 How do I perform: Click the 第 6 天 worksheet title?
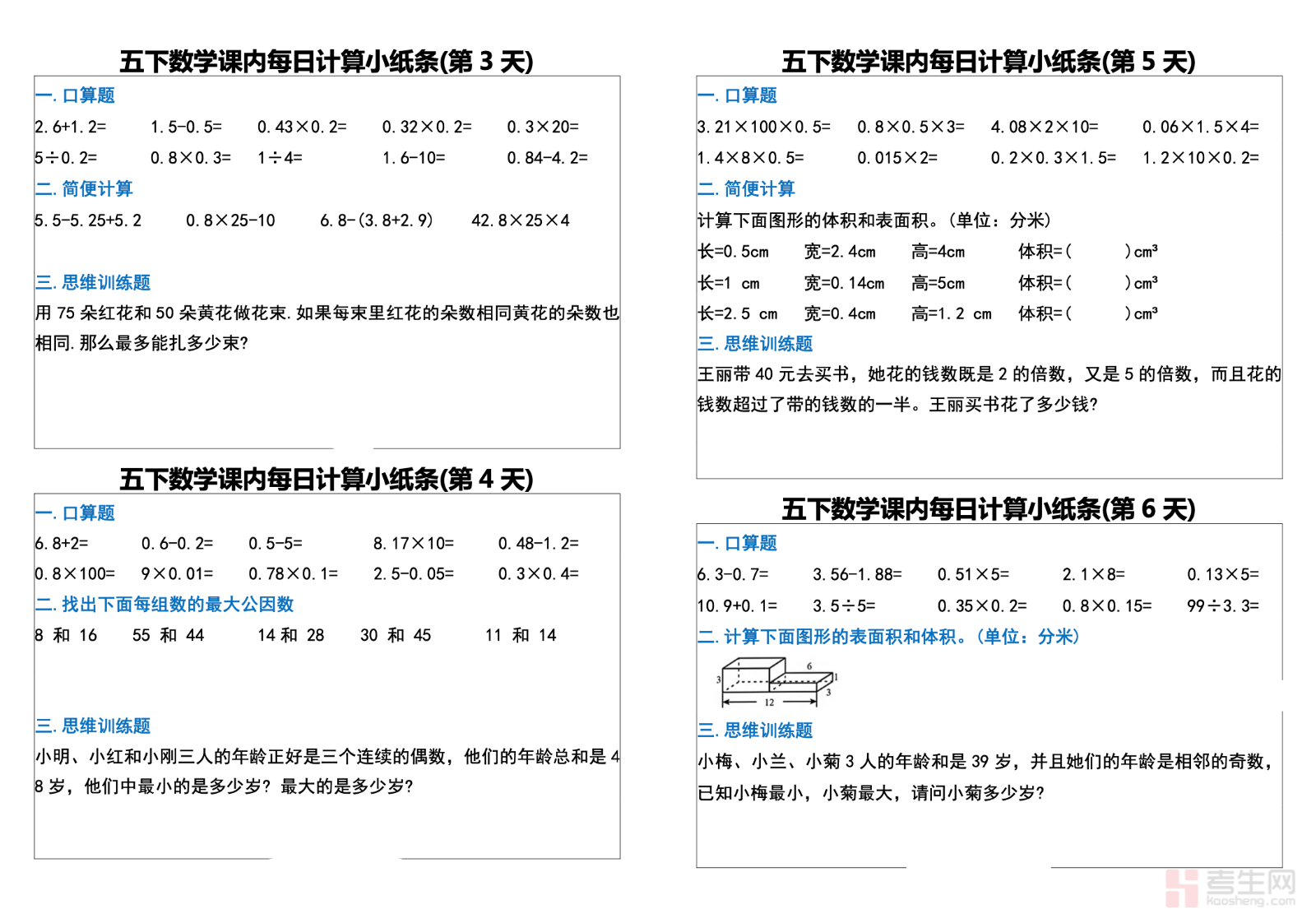pos(989,509)
